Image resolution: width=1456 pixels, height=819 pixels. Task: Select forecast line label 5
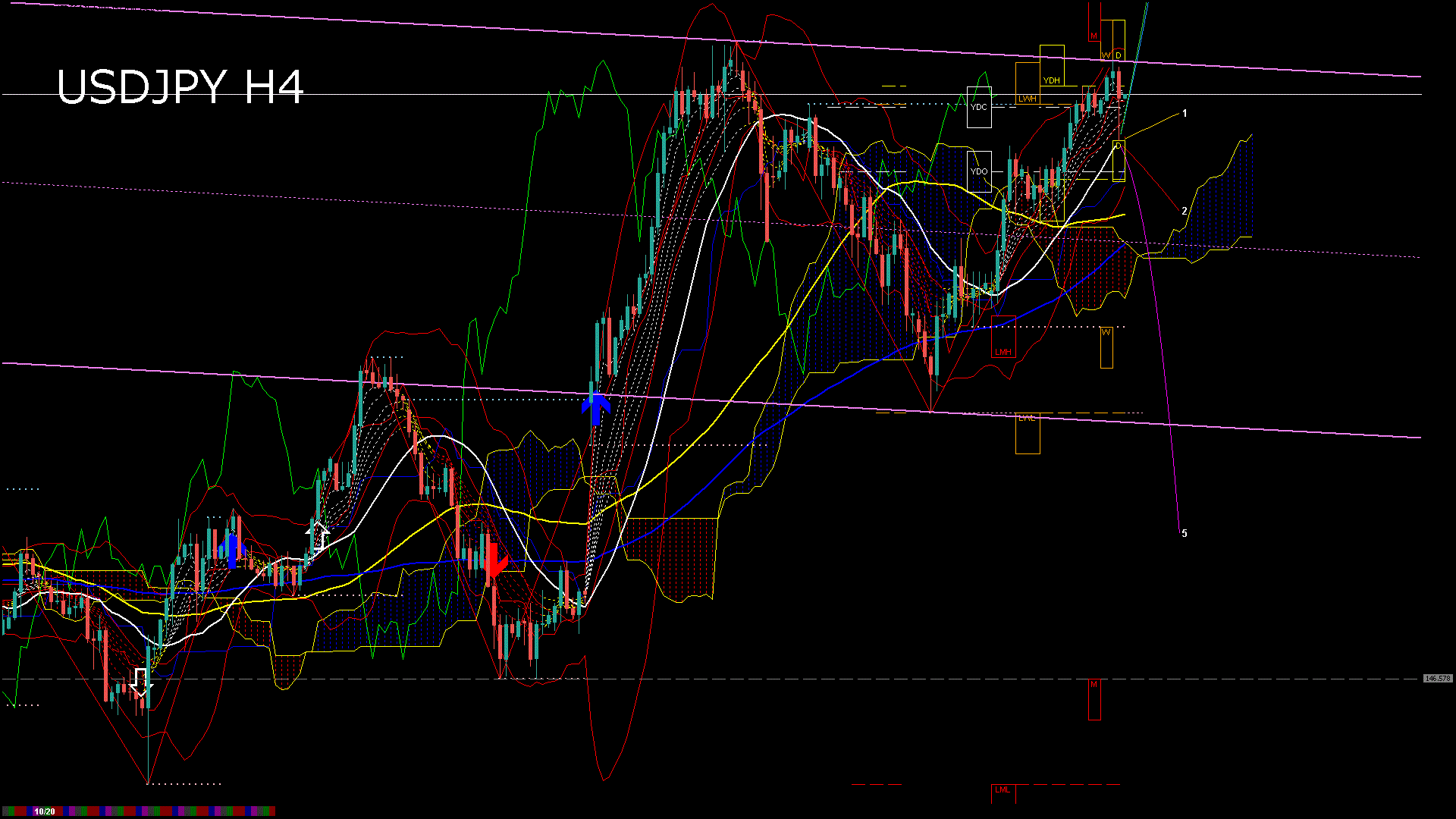(x=1185, y=534)
